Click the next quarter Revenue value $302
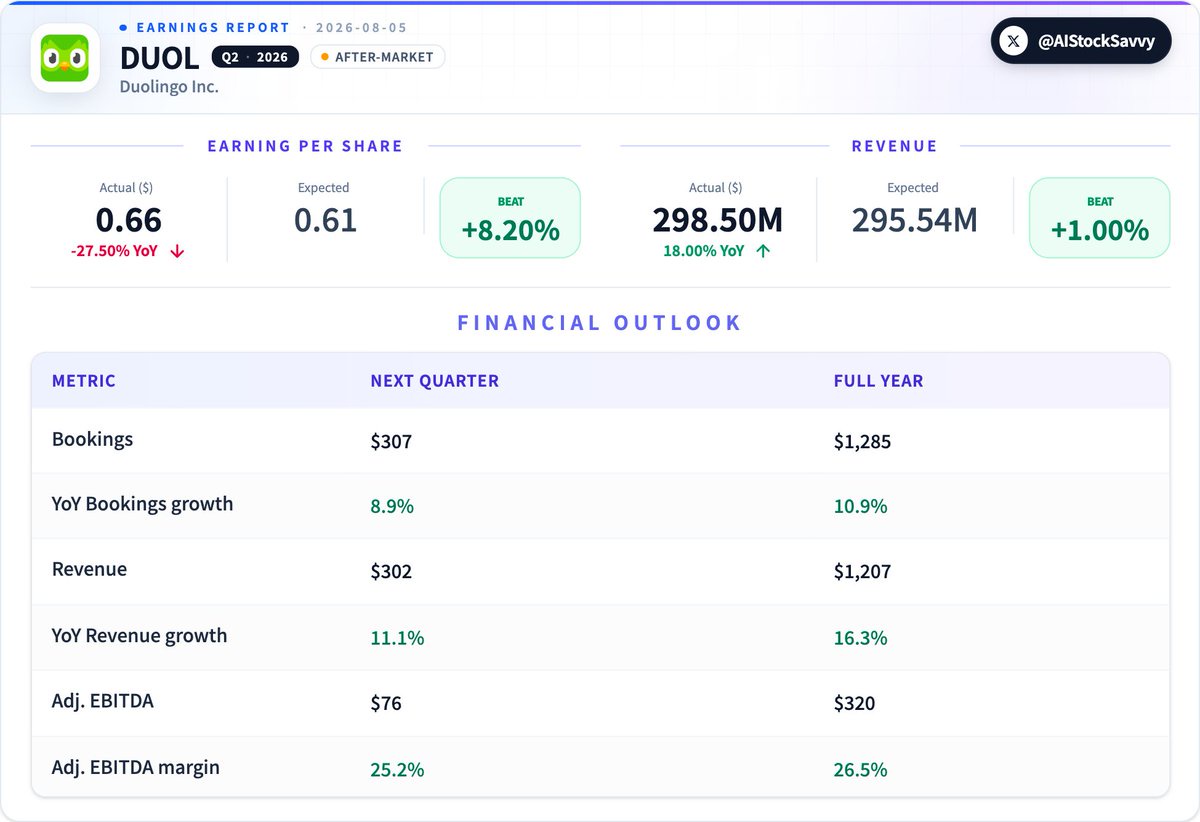Image resolution: width=1200 pixels, height=822 pixels. [x=391, y=572]
